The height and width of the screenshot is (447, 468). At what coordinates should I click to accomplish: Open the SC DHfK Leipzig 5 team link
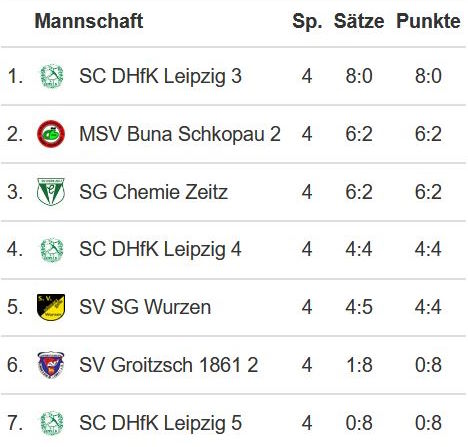(160, 423)
